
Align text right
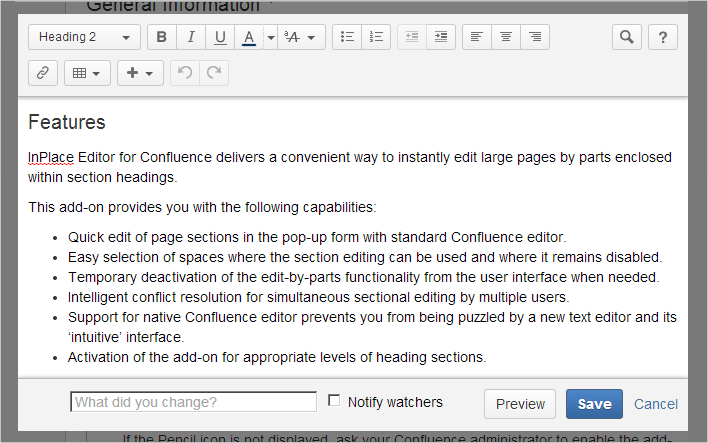click(x=535, y=37)
